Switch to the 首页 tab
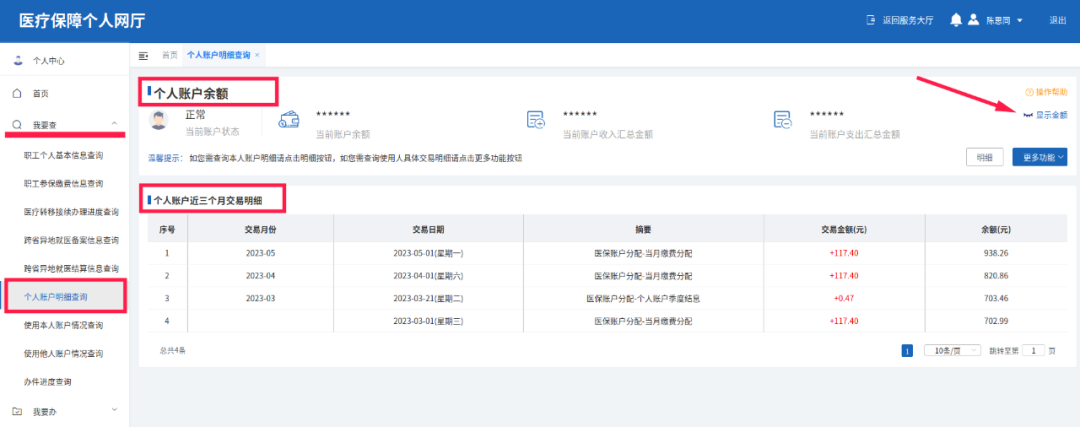This screenshot has width=1080, height=427. coord(169,55)
